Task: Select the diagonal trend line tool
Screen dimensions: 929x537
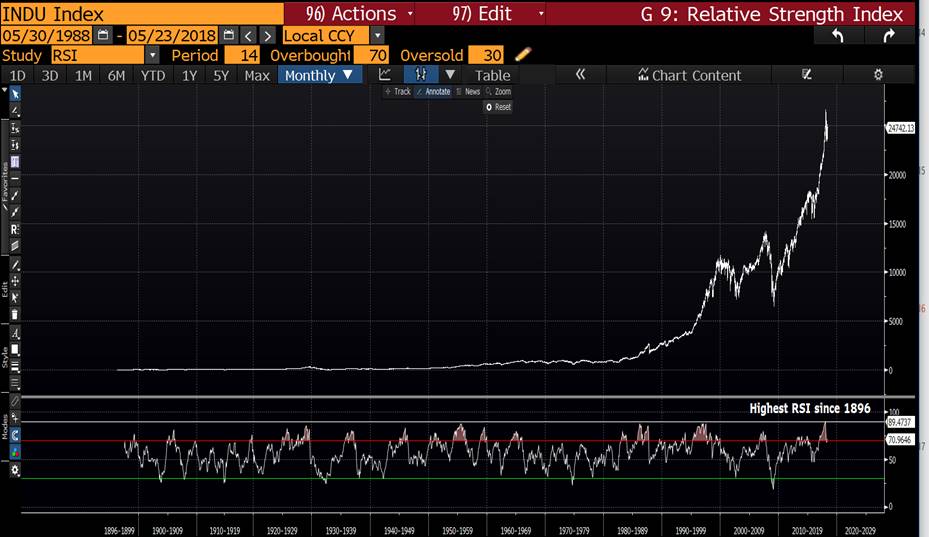Action: [x=15, y=195]
